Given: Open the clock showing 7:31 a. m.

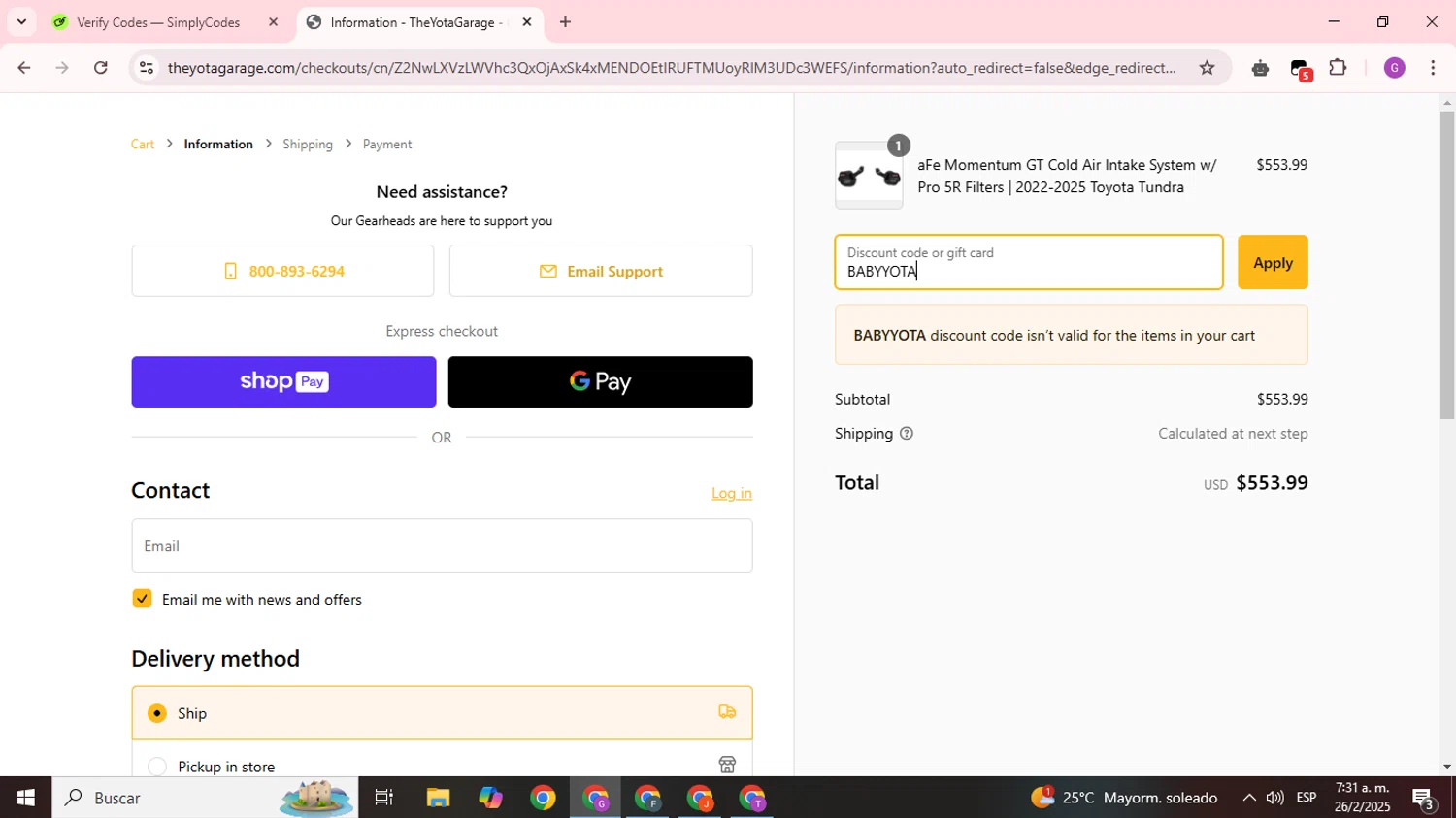Looking at the screenshot, I should (x=1363, y=798).
